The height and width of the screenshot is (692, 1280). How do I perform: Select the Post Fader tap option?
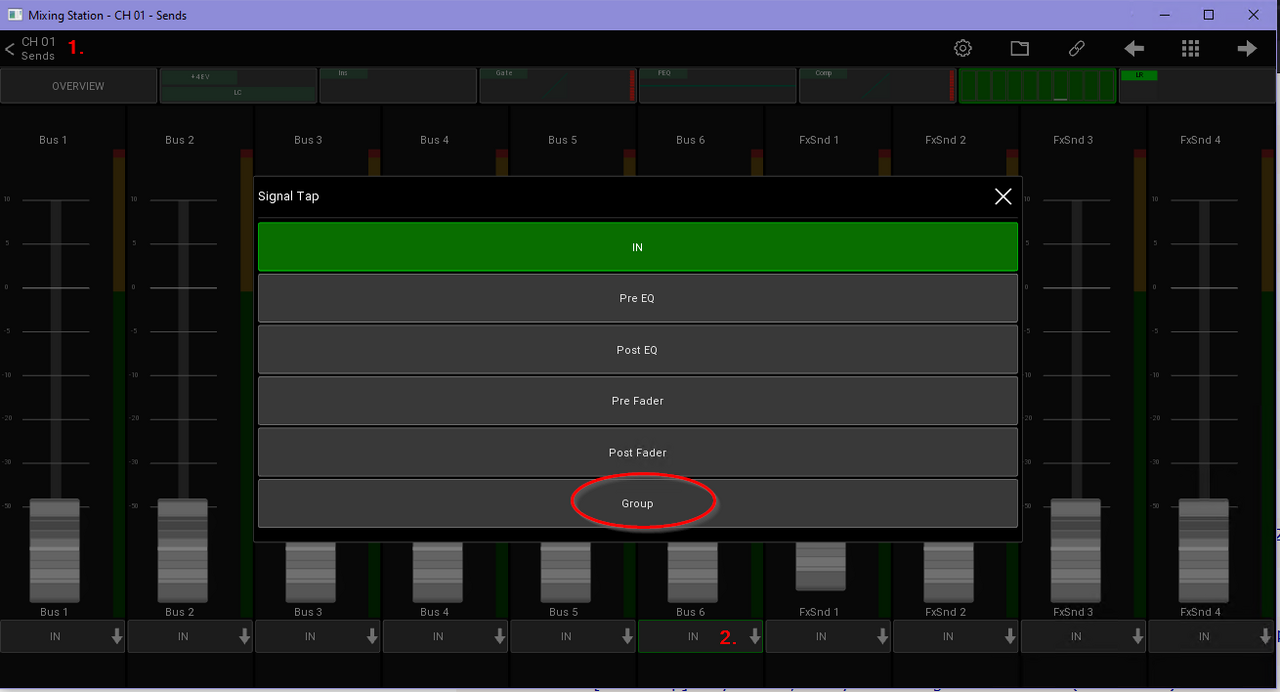point(638,452)
